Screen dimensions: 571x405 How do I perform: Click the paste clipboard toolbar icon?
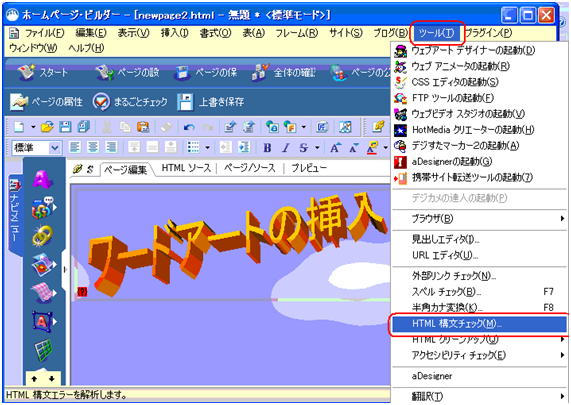pyautogui.click(x=143, y=127)
